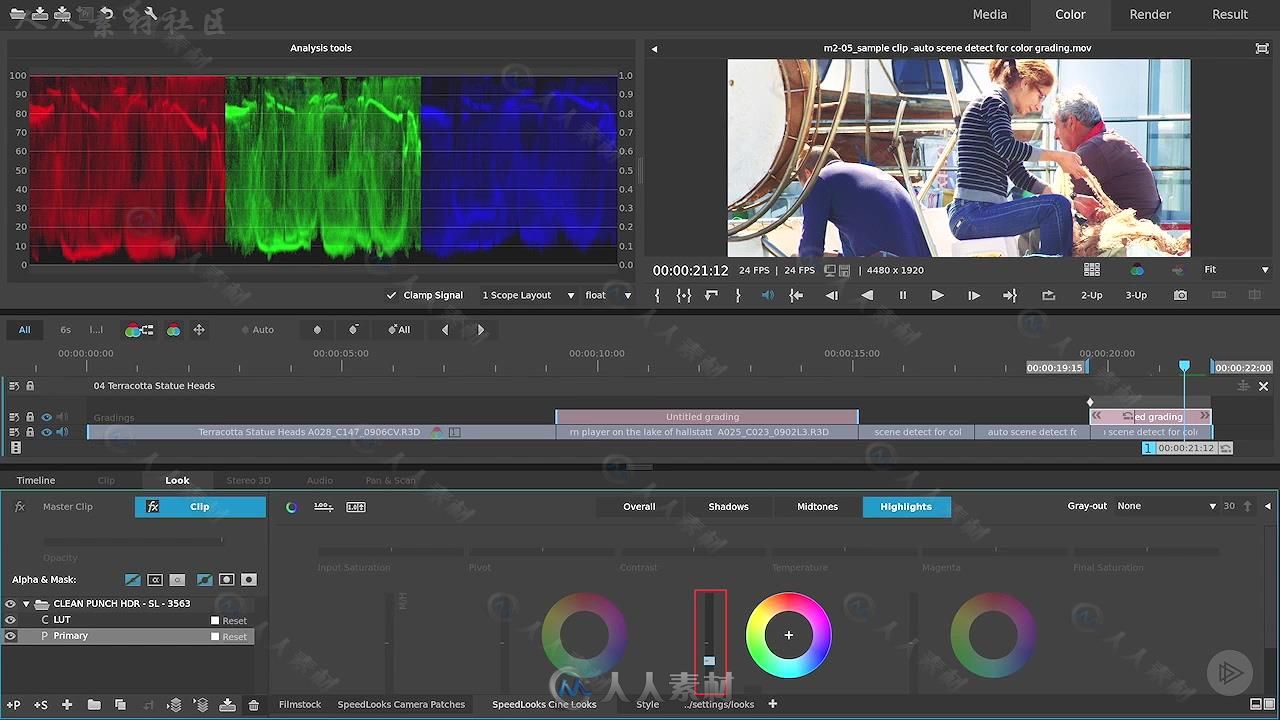Click the save look download icon
Screen dimensions: 1280x720
click(x=227, y=705)
